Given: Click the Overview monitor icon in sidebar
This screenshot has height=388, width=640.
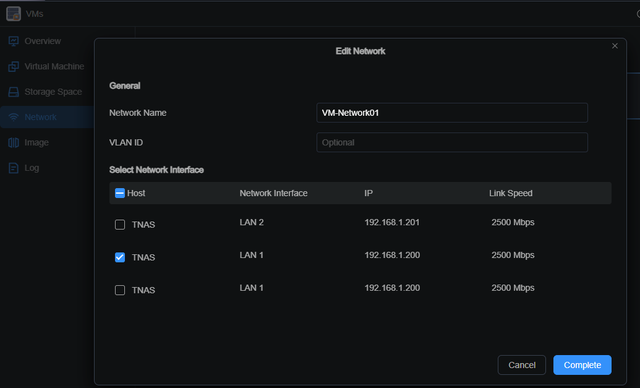Looking at the screenshot, I should click(x=13, y=41).
